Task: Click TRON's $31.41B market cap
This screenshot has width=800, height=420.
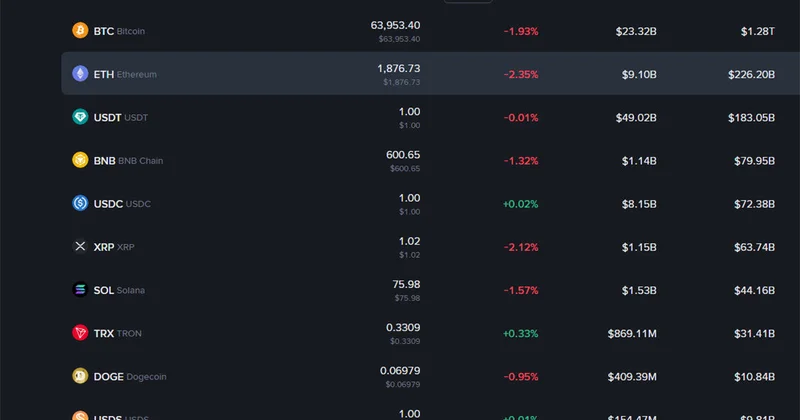Action: click(755, 334)
